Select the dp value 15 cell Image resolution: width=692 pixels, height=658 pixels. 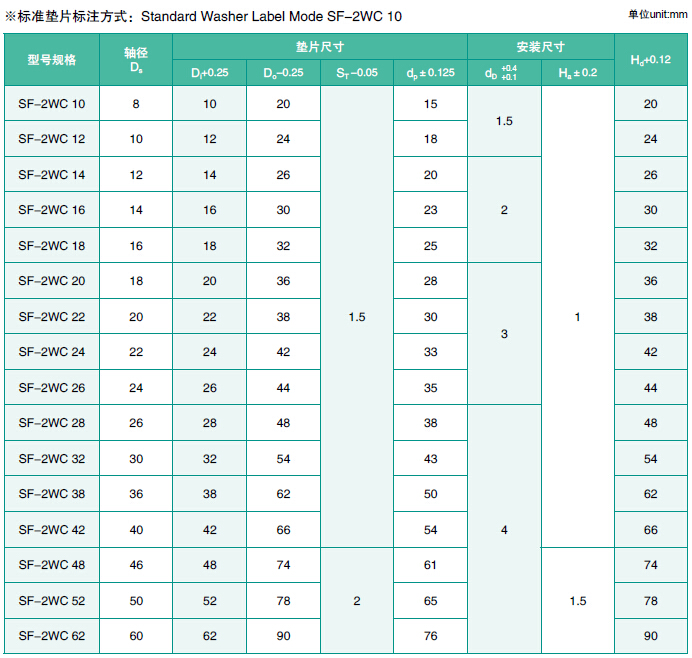430,104
